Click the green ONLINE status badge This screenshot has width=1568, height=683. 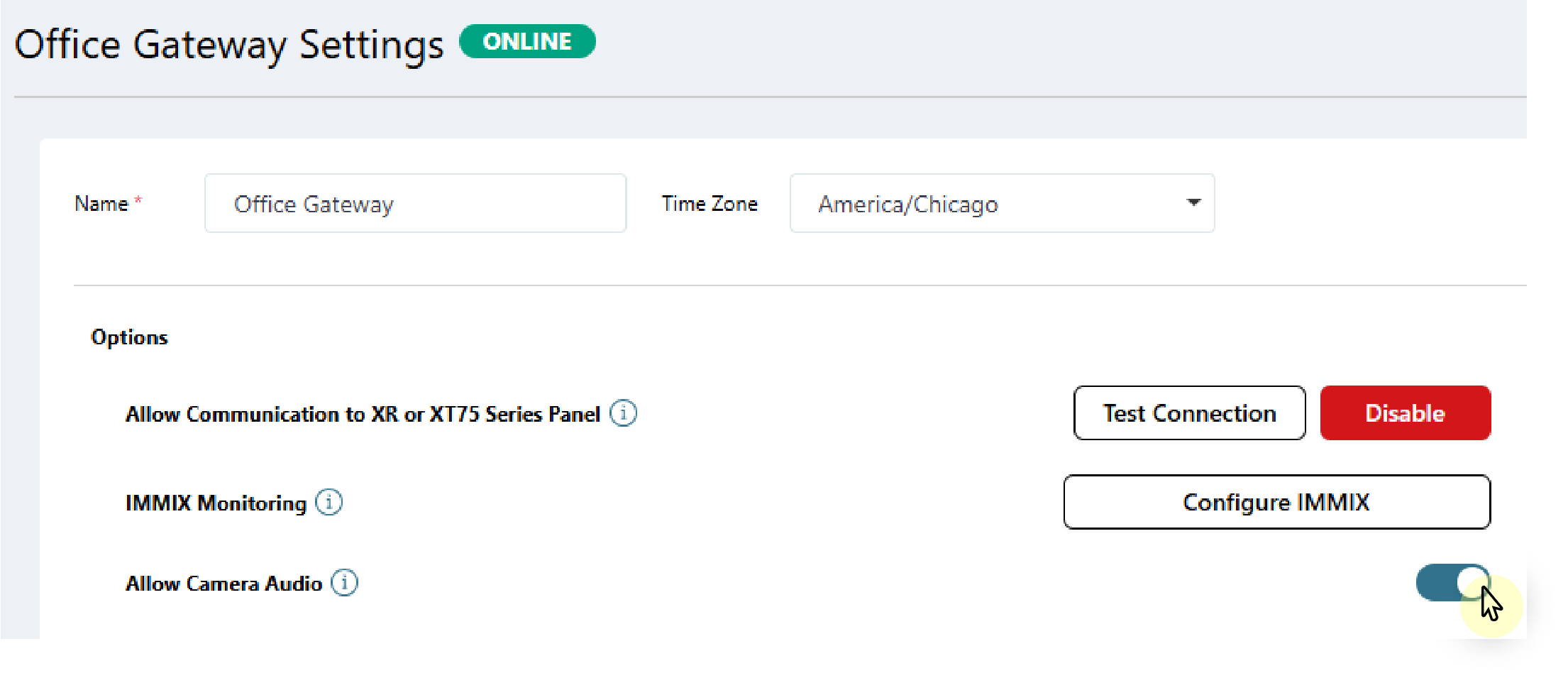pos(527,42)
